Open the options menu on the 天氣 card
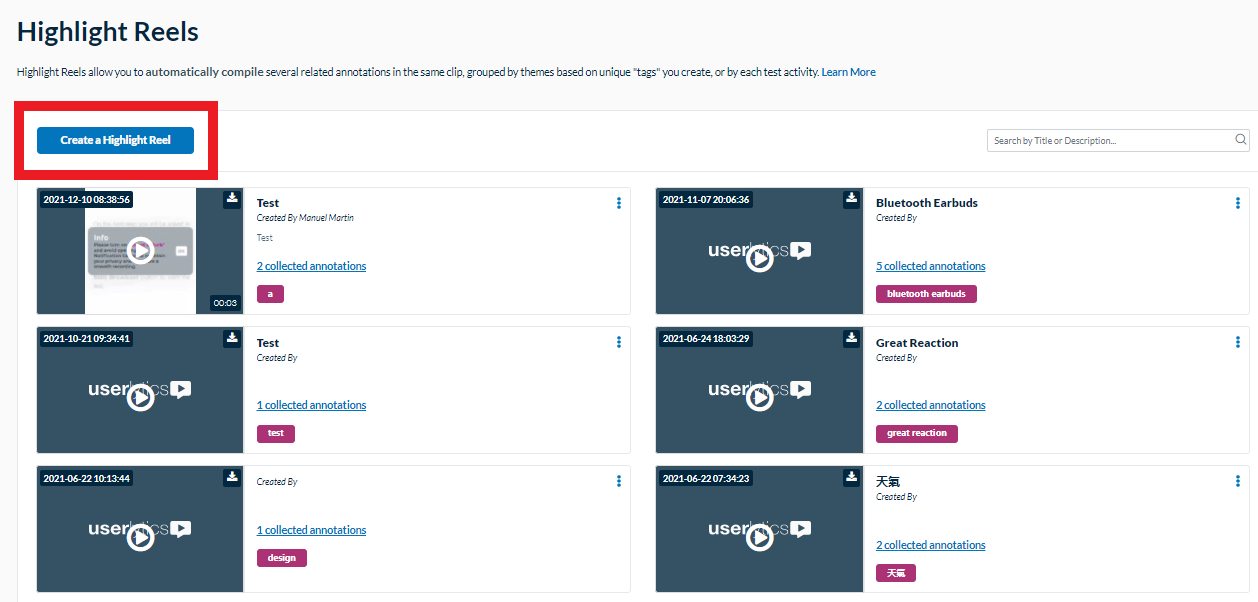The image size is (1258, 602). point(1238,481)
